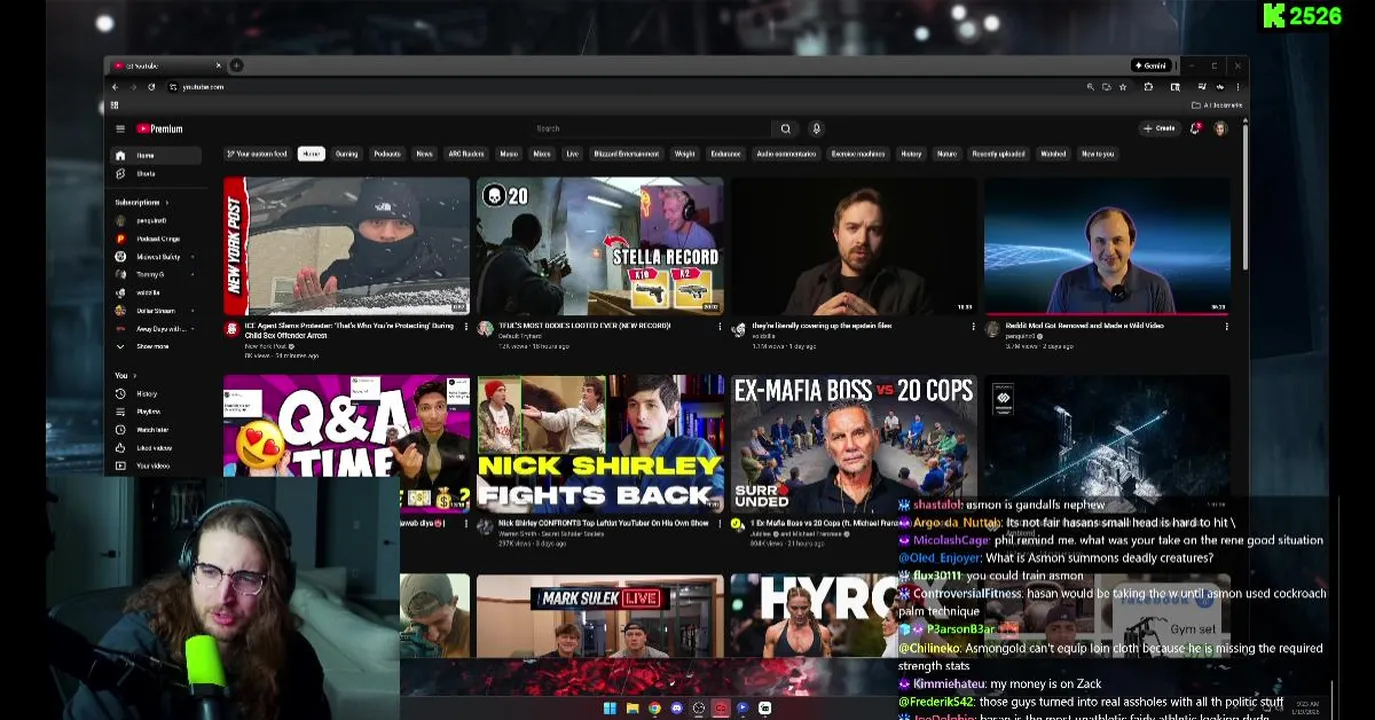The width and height of the screenshot is (1375, 720).
Task: Select the Blizzard Entertainment chip
Action: point(626,154)
